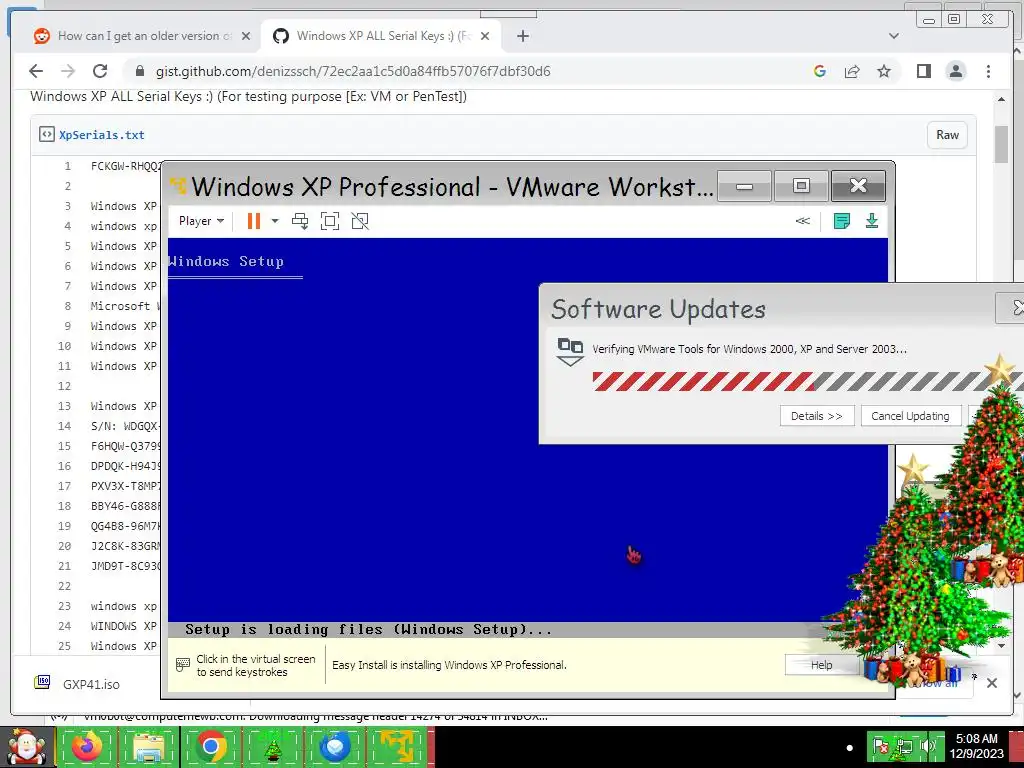The height and width of the screenshot is (768, 1024).
Task: Select gist line number 23
Action: [65, 607]
